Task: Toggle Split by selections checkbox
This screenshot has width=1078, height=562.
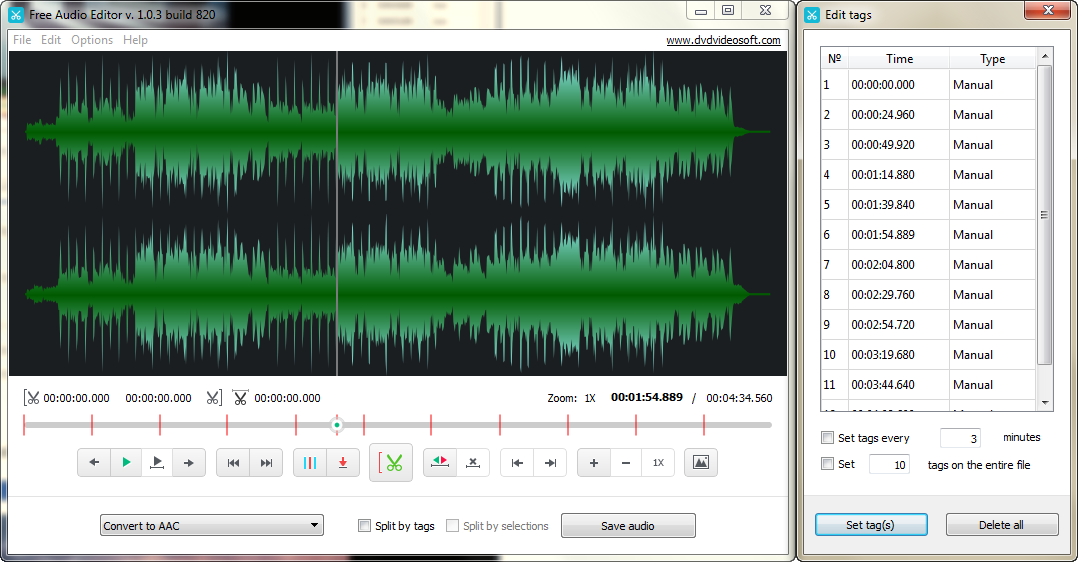Action: pyautogui.click(x=452, y=526)
